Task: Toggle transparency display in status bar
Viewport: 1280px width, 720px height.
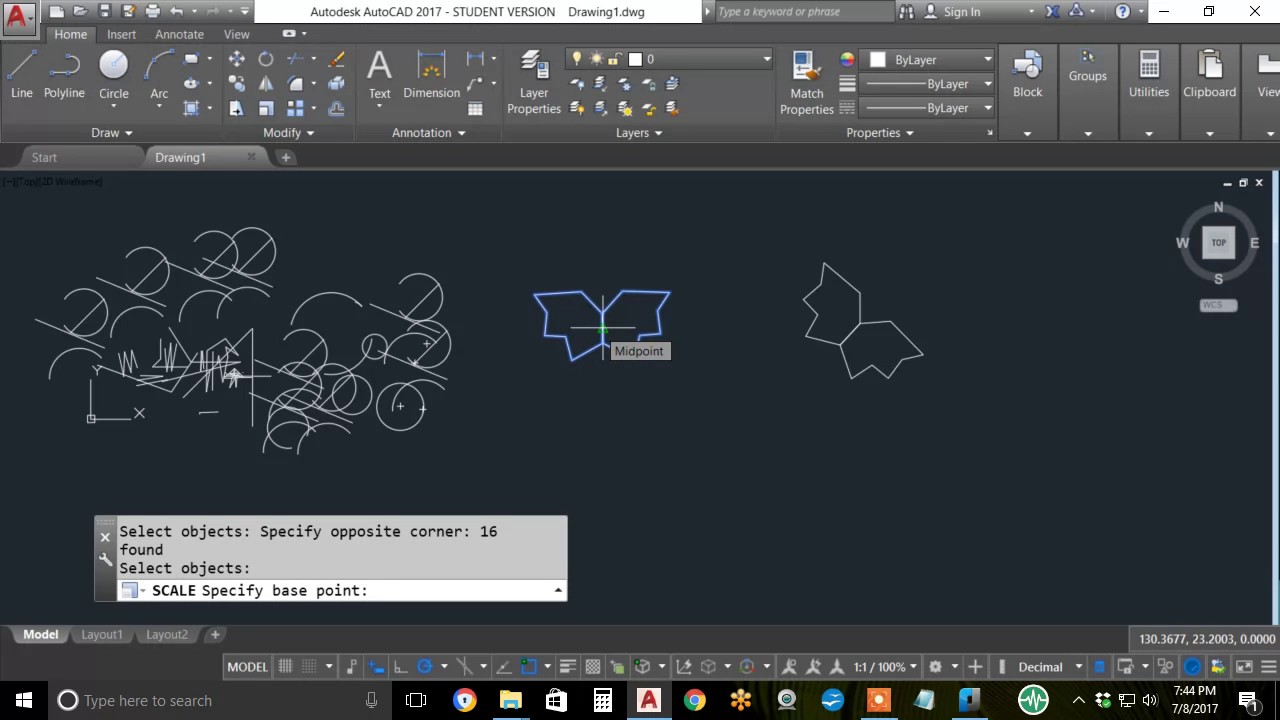Action: 593,667
